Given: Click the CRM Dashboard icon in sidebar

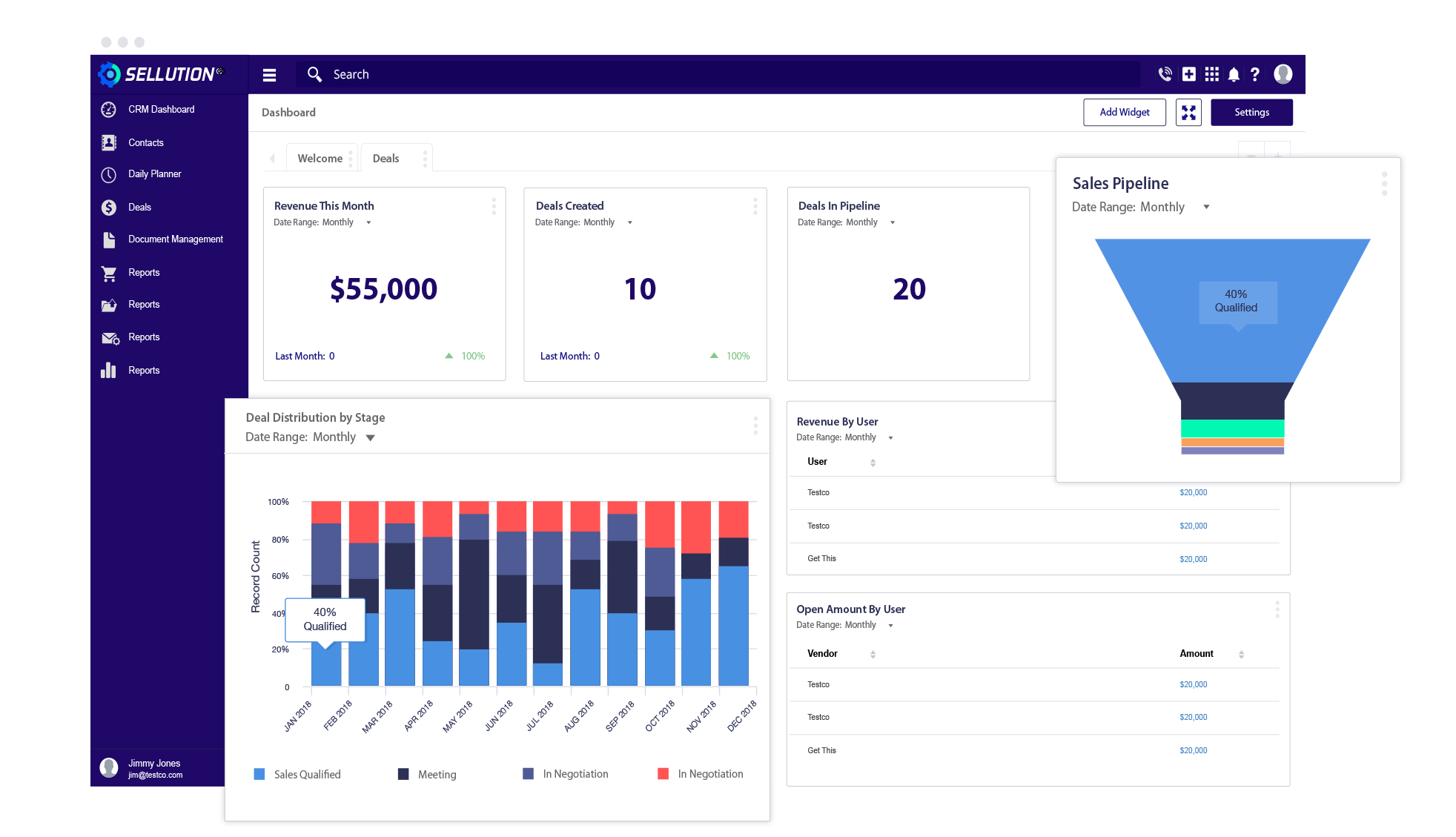Looking at the screenshot, I should [x=108, y=109].
